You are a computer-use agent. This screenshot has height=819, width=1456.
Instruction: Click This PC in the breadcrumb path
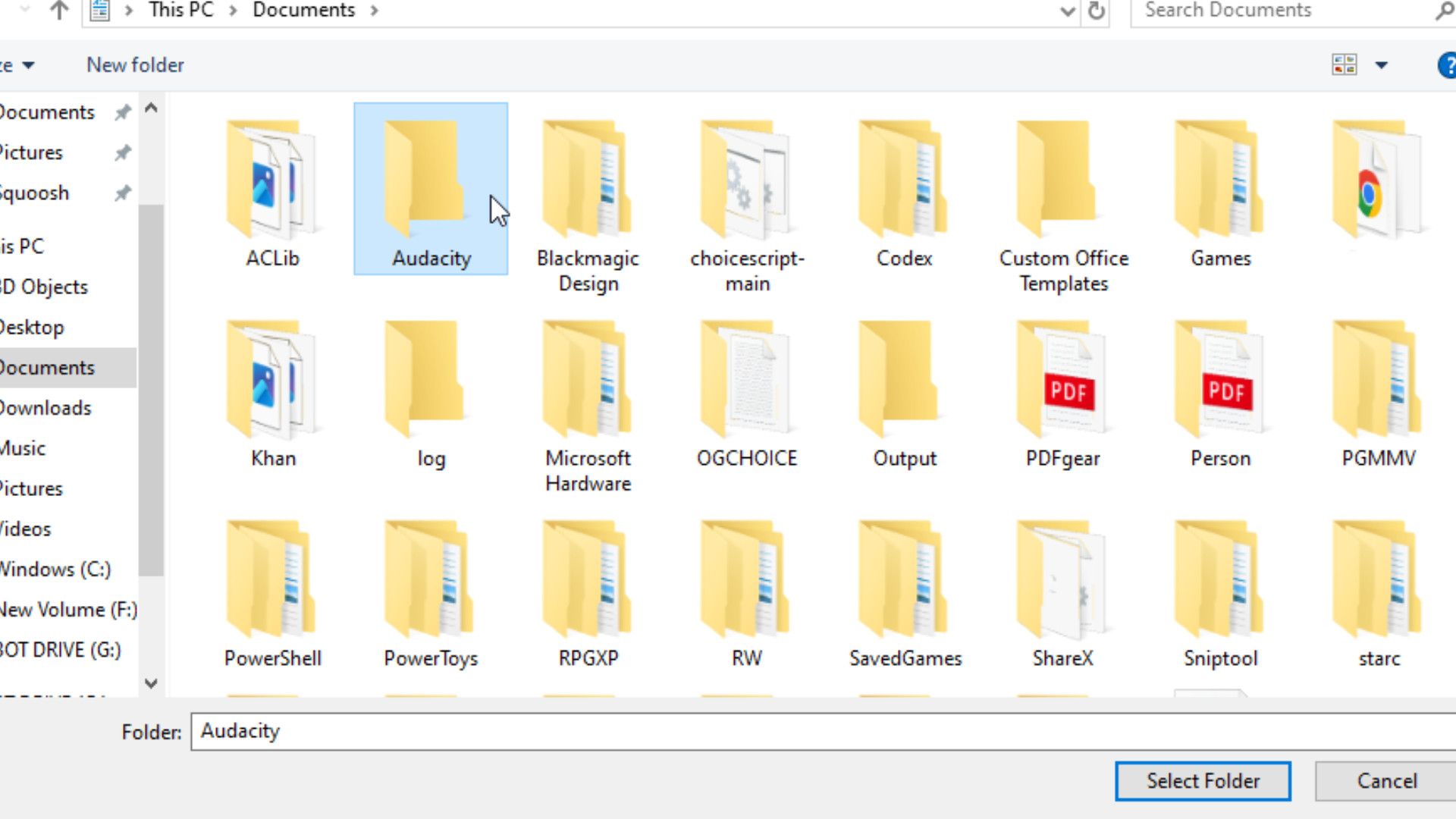(180, 10)
